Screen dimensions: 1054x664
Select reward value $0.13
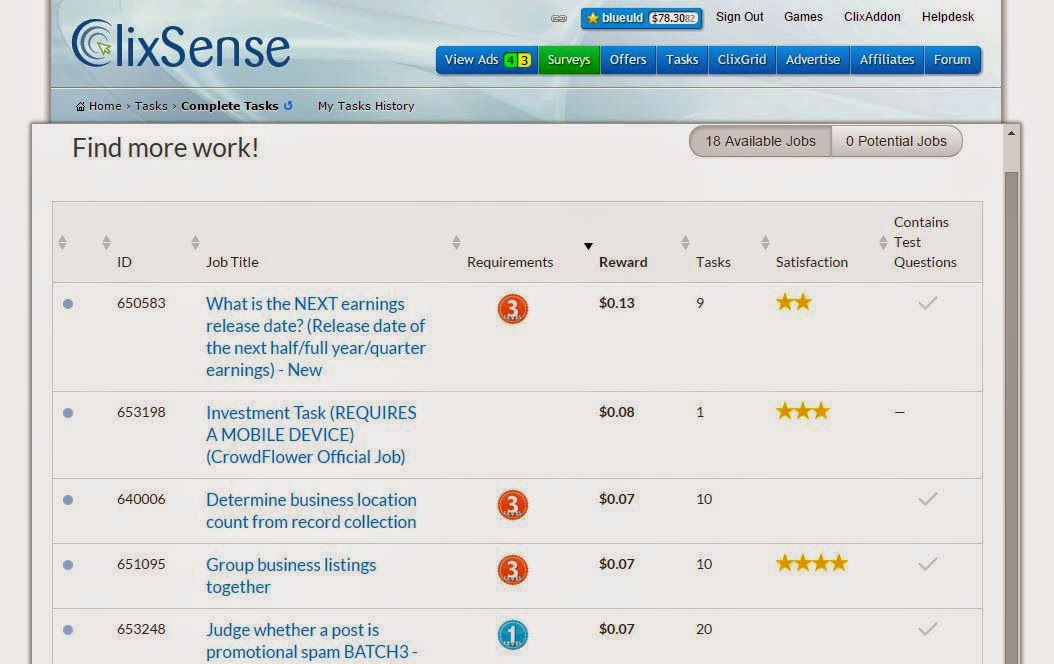click(x=616, y=303)
